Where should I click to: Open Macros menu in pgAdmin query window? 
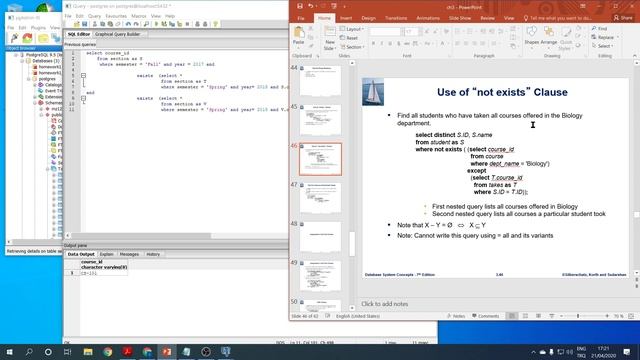138,16
